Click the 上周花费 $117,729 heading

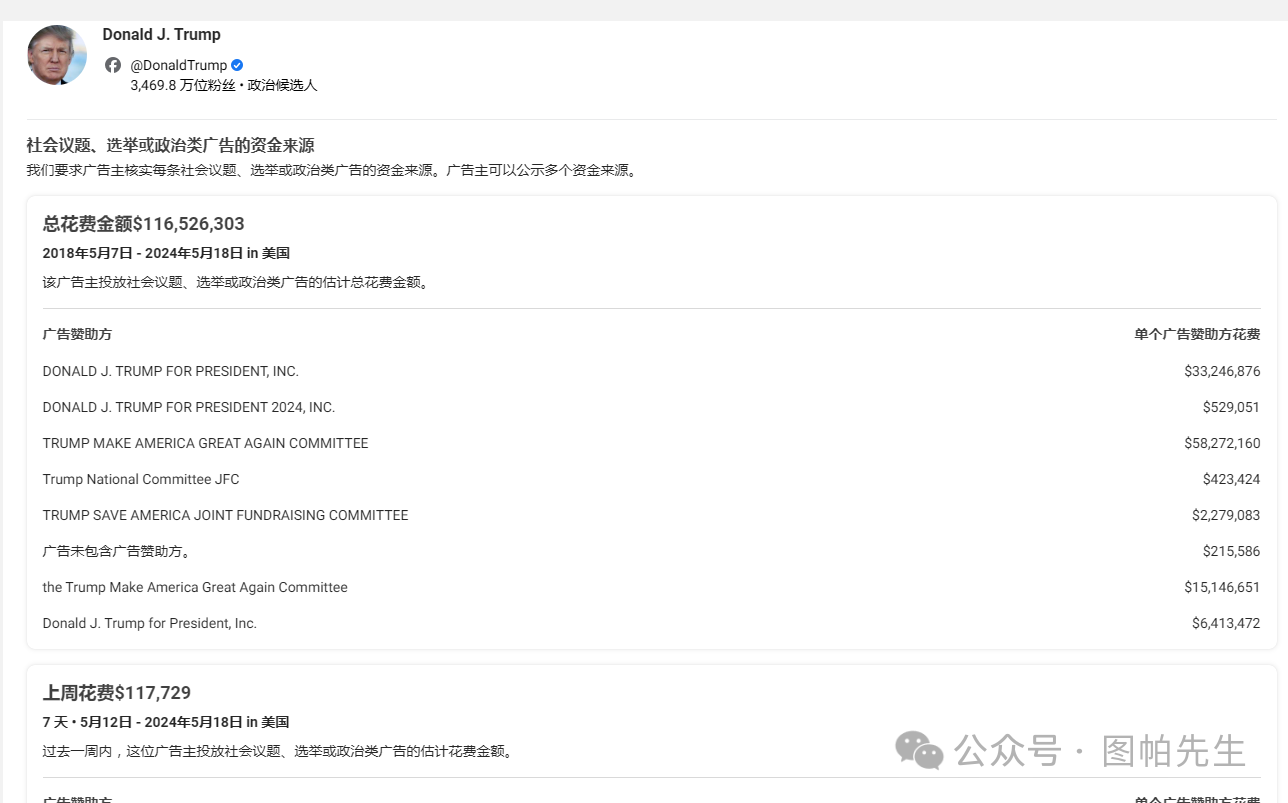[x=116, y=693]
